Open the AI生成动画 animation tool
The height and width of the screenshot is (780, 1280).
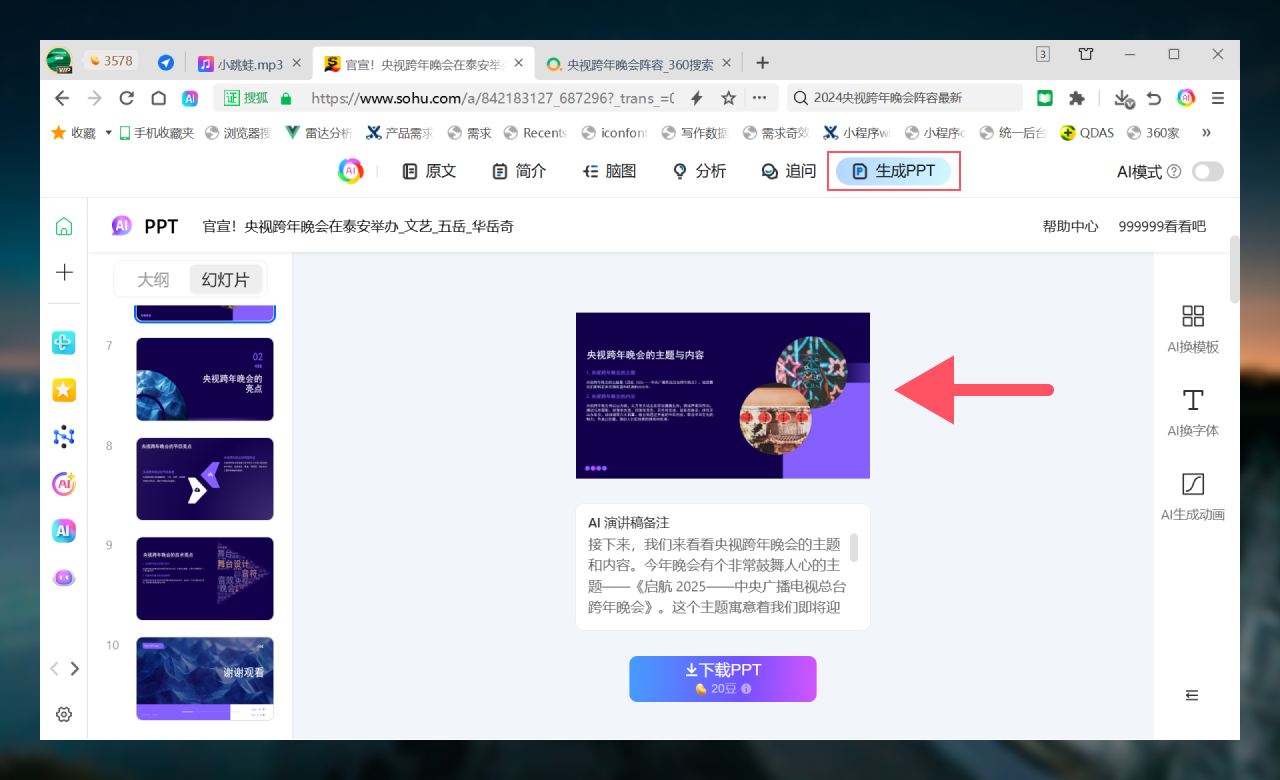(1193, 485)
